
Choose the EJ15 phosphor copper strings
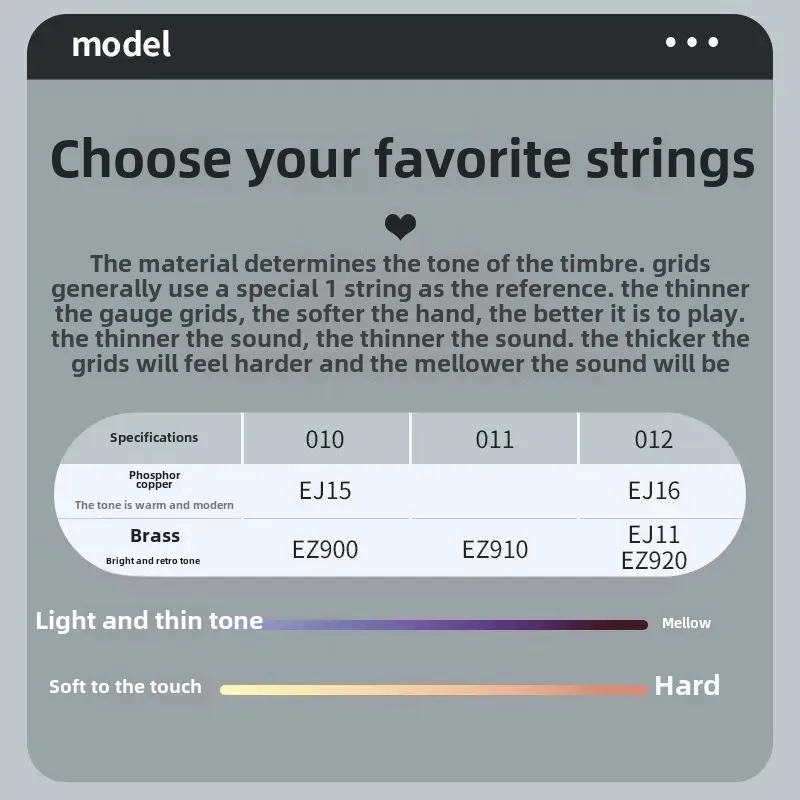(x=325, y=491)
